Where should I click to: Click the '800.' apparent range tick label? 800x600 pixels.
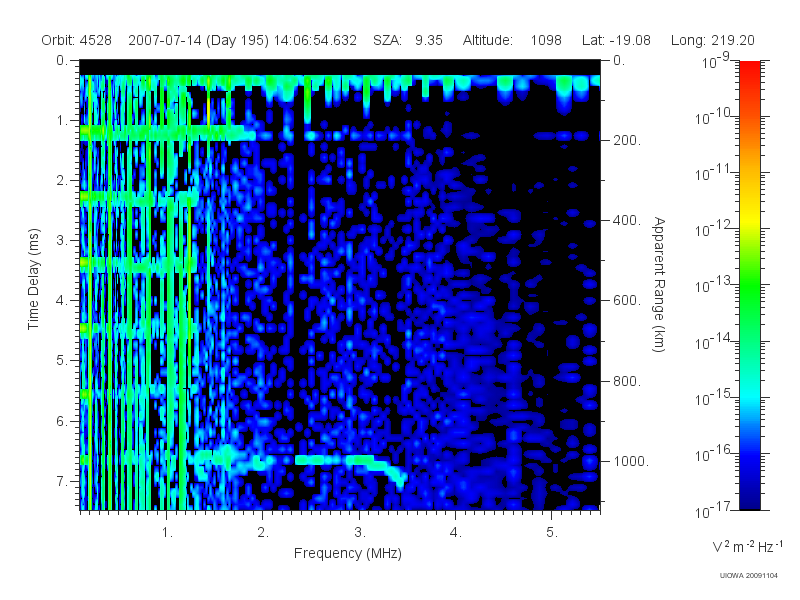[x=627, y=381]
